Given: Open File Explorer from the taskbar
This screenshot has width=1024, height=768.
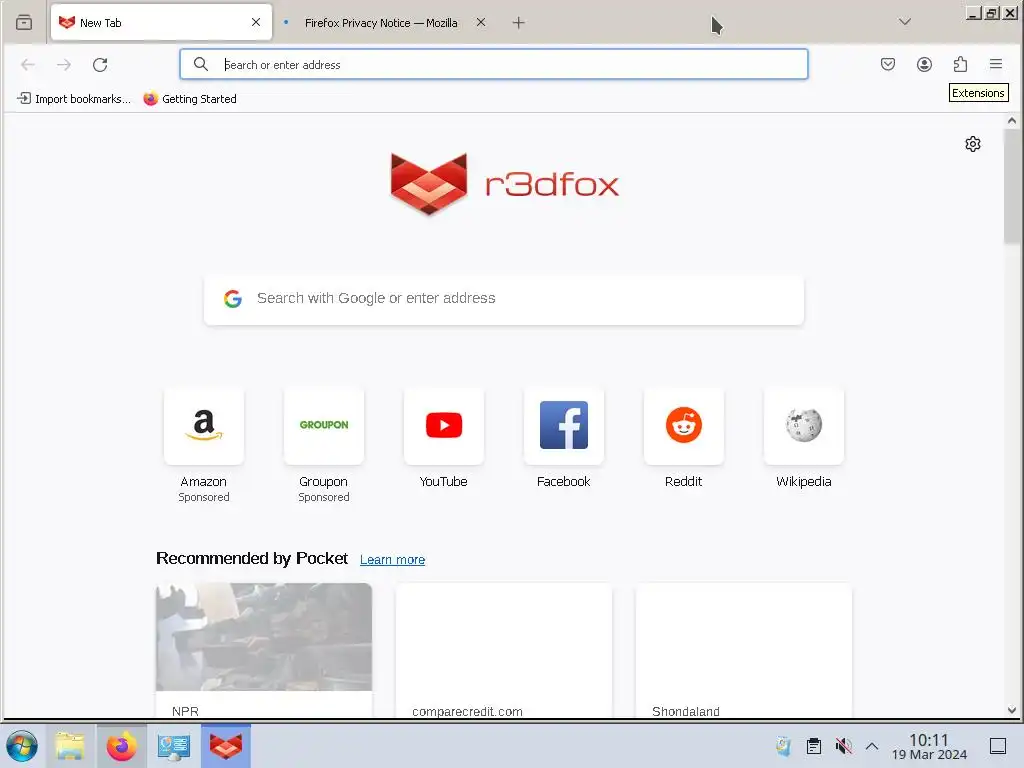Looking at the screenshot, I should click(x=70, y=746).
